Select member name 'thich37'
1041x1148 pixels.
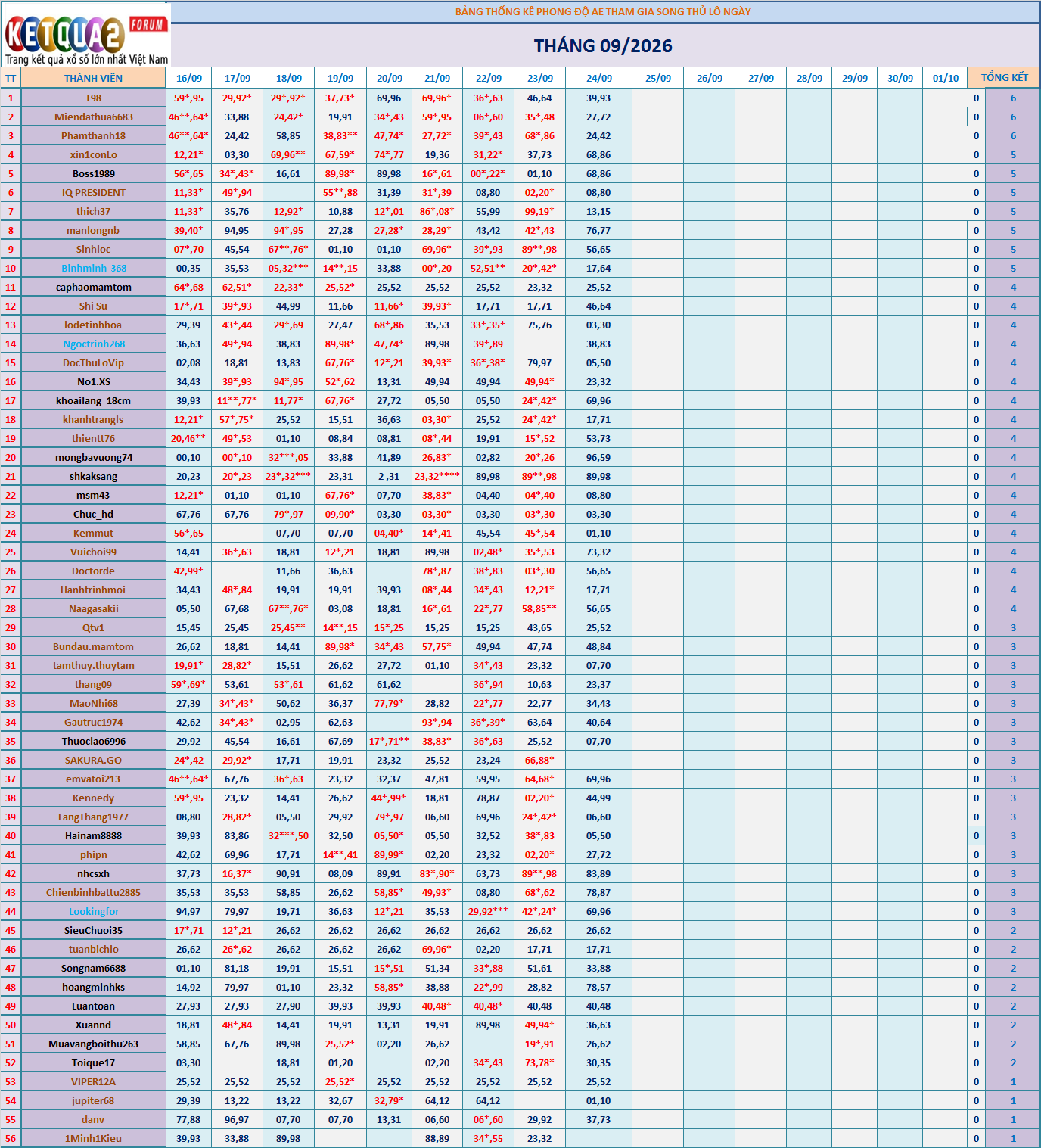93,211
